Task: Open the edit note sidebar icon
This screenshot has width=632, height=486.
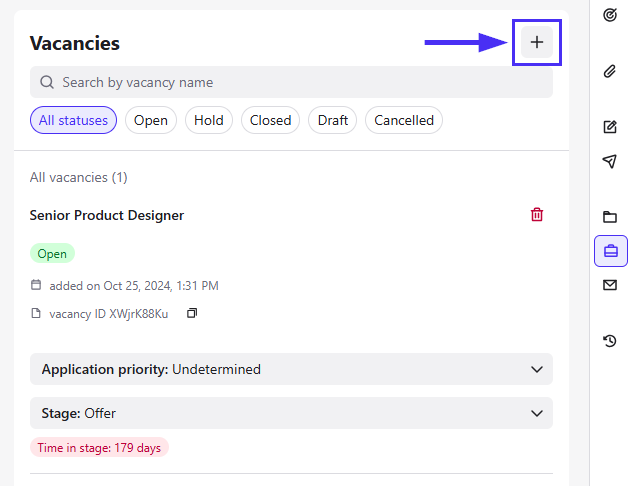Action: pyautogui.click(x=610, y=127)
